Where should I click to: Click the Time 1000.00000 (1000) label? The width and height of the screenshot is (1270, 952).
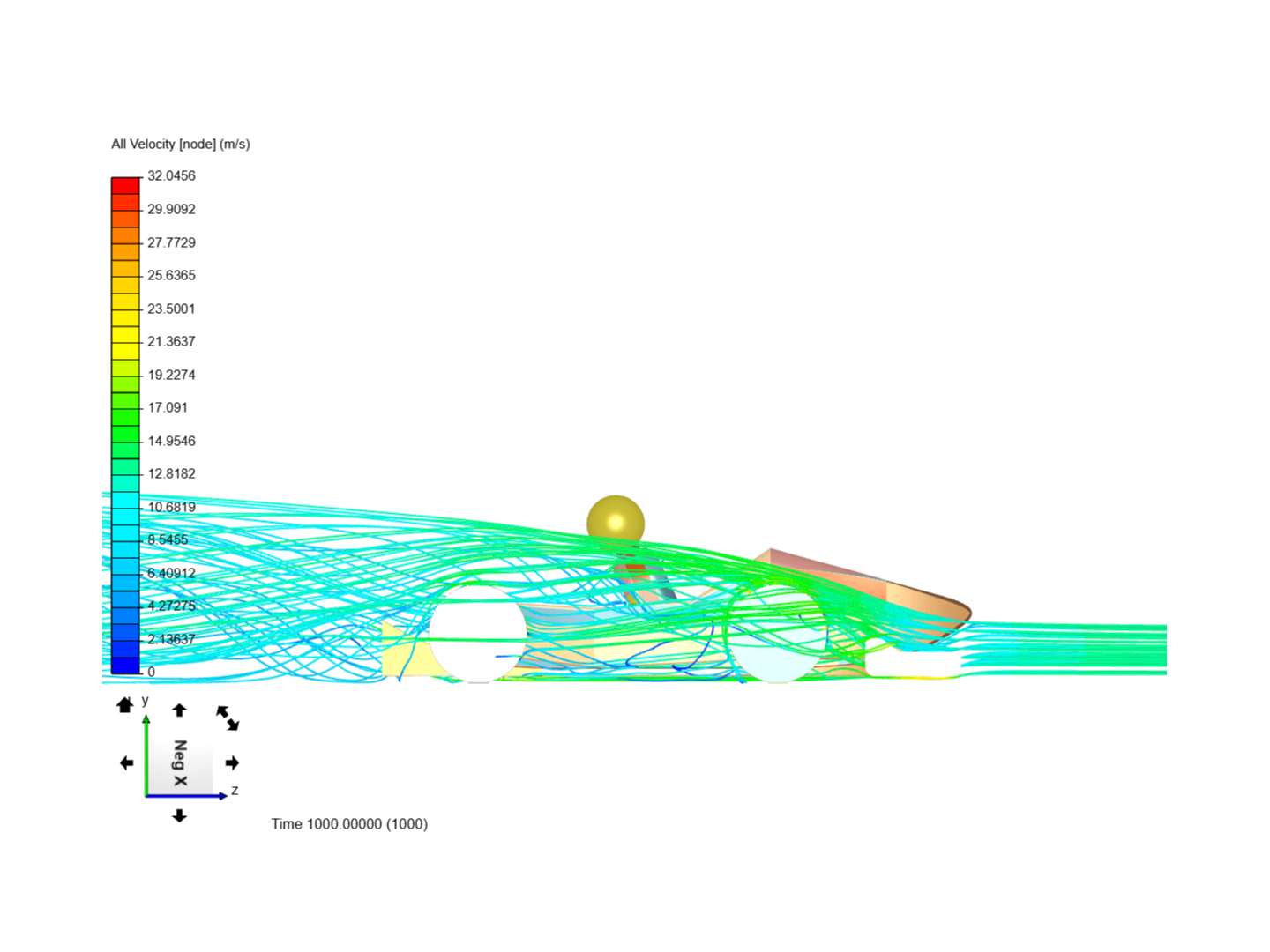click(349, 823)
